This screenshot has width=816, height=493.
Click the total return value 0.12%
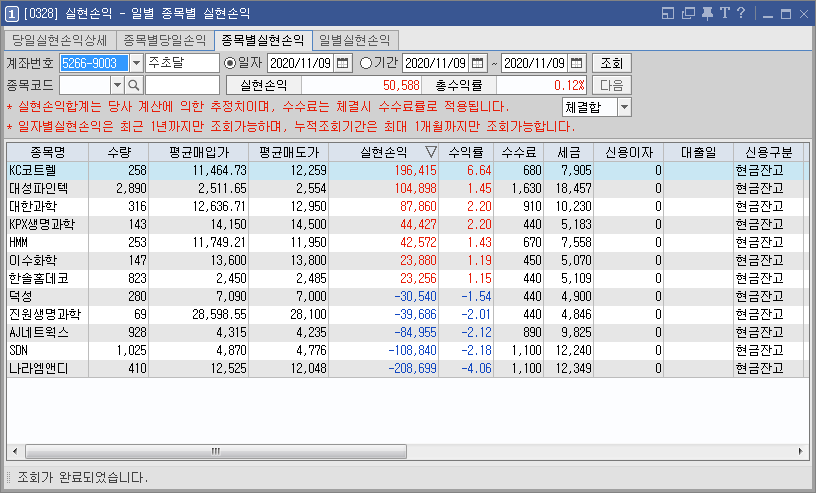[569, 85]
